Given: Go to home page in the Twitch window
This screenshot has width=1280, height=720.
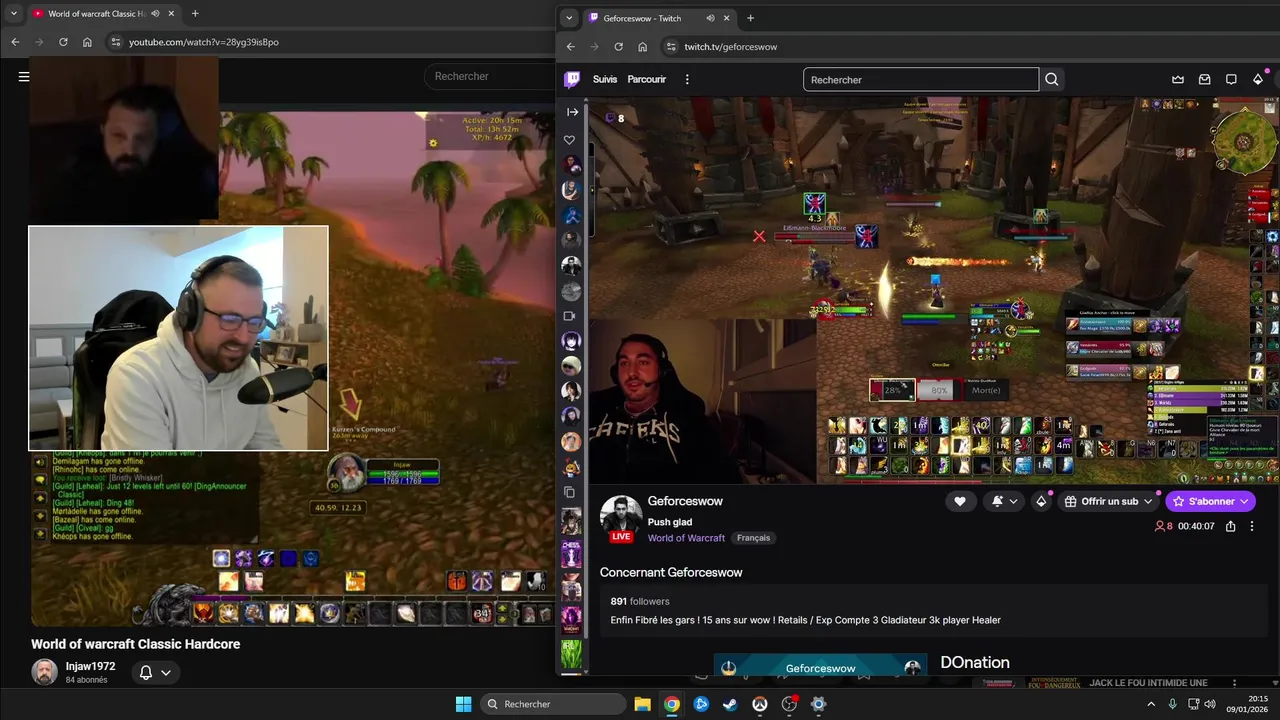Looking at the screenshot, I should (x=642, y=47).
